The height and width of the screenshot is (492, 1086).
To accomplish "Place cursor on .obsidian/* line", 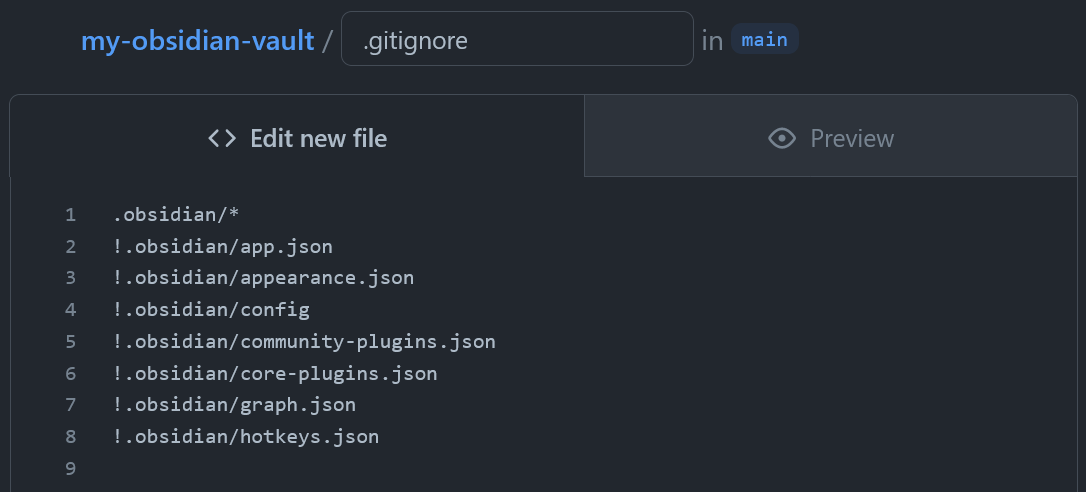I will click(x=176, y=215).
